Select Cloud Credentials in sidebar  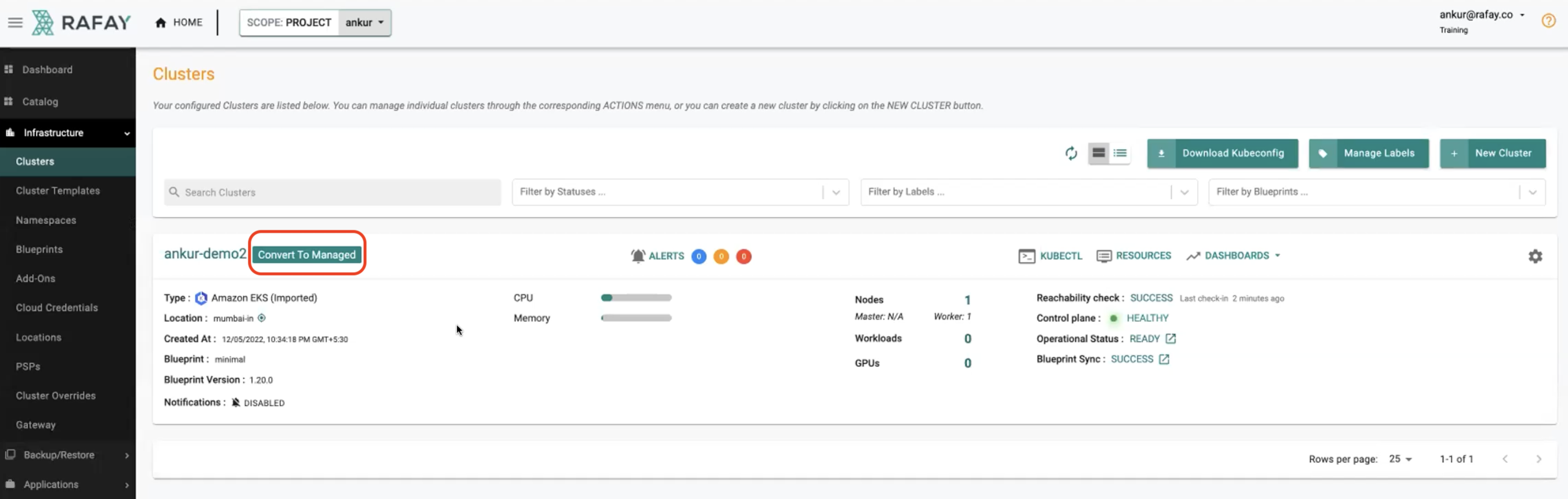coord(57,308)
